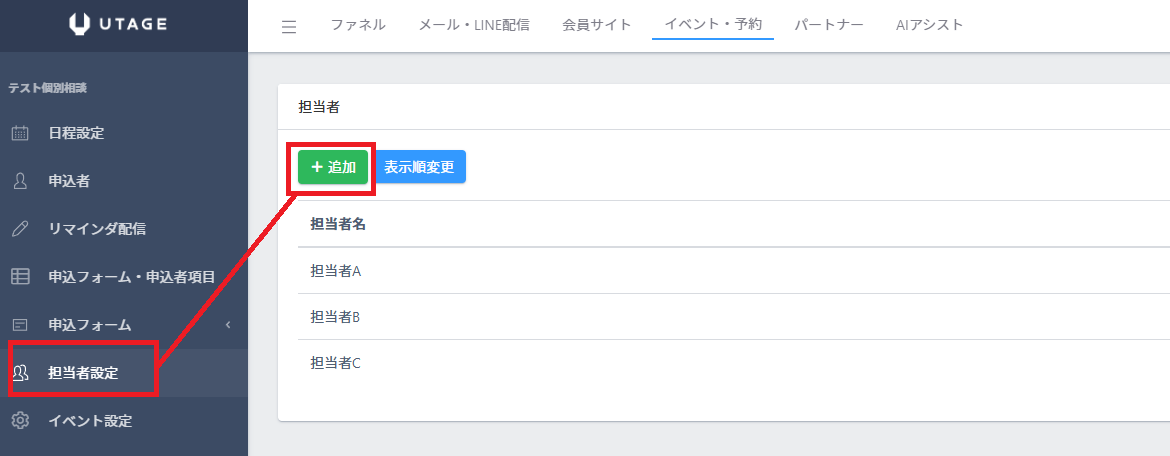The image size is (1170, 456).
Task: Open the AIアシスト tab
Action: (x=930, y=25)
